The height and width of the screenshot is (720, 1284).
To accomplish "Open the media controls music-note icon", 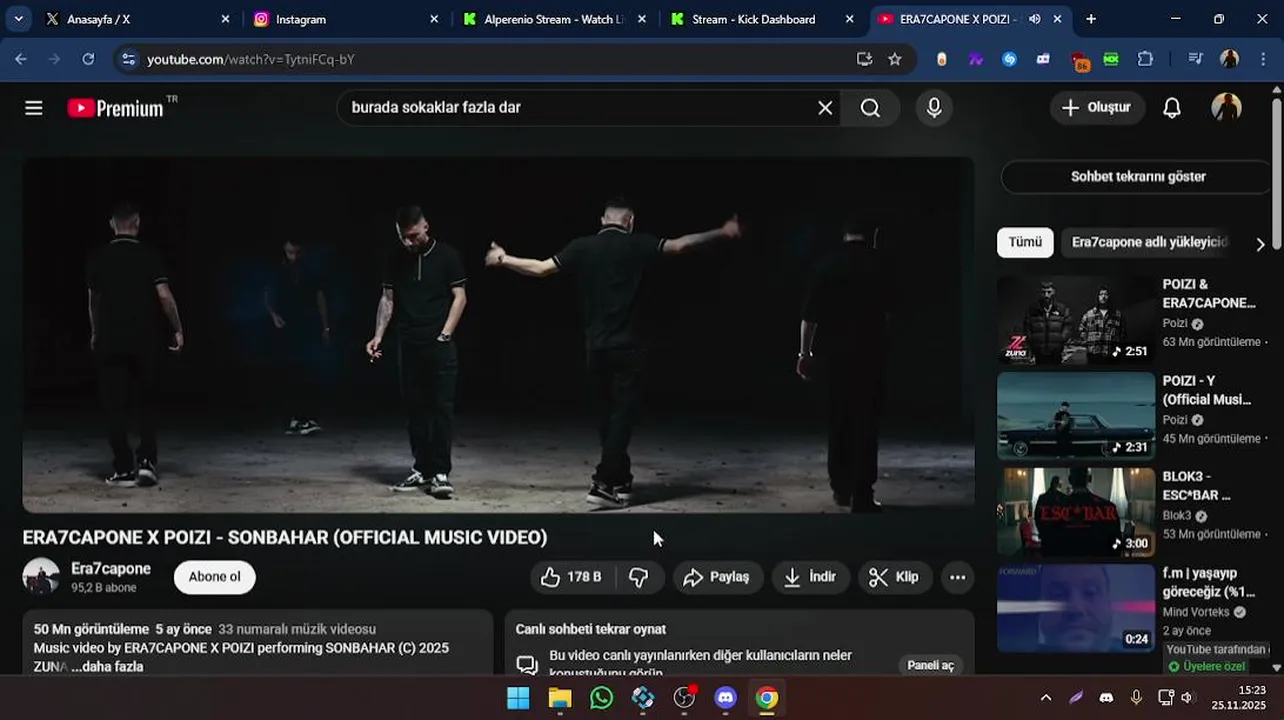I will 1195,60.
